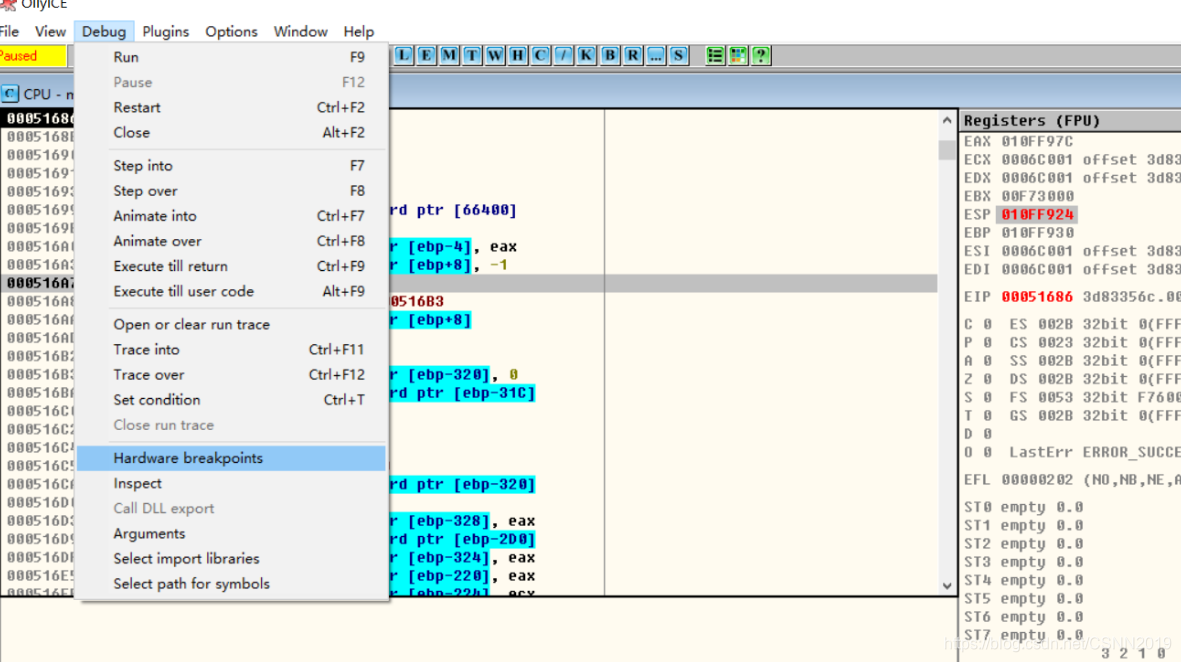Click the green question mark help icon
Viewport: 1181px width, 662px height.
pyautogui.click(x=761, y=55)
